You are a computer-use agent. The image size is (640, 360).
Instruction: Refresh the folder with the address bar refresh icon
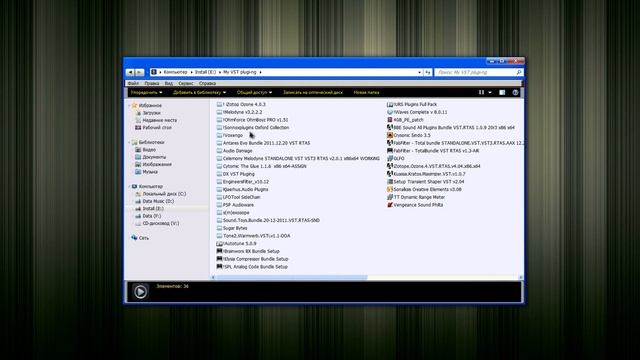(427, 72)
